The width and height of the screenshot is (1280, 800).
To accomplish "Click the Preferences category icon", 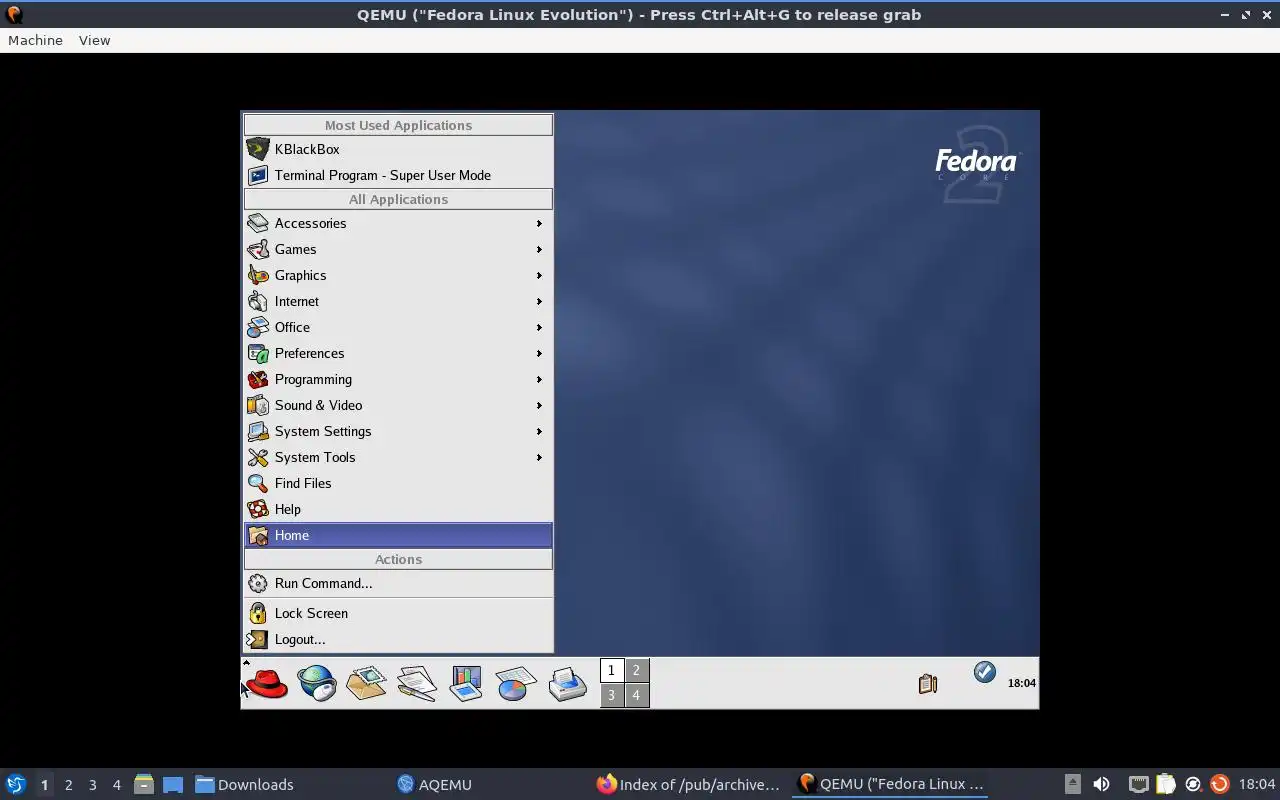I will (x=258, y=353).
